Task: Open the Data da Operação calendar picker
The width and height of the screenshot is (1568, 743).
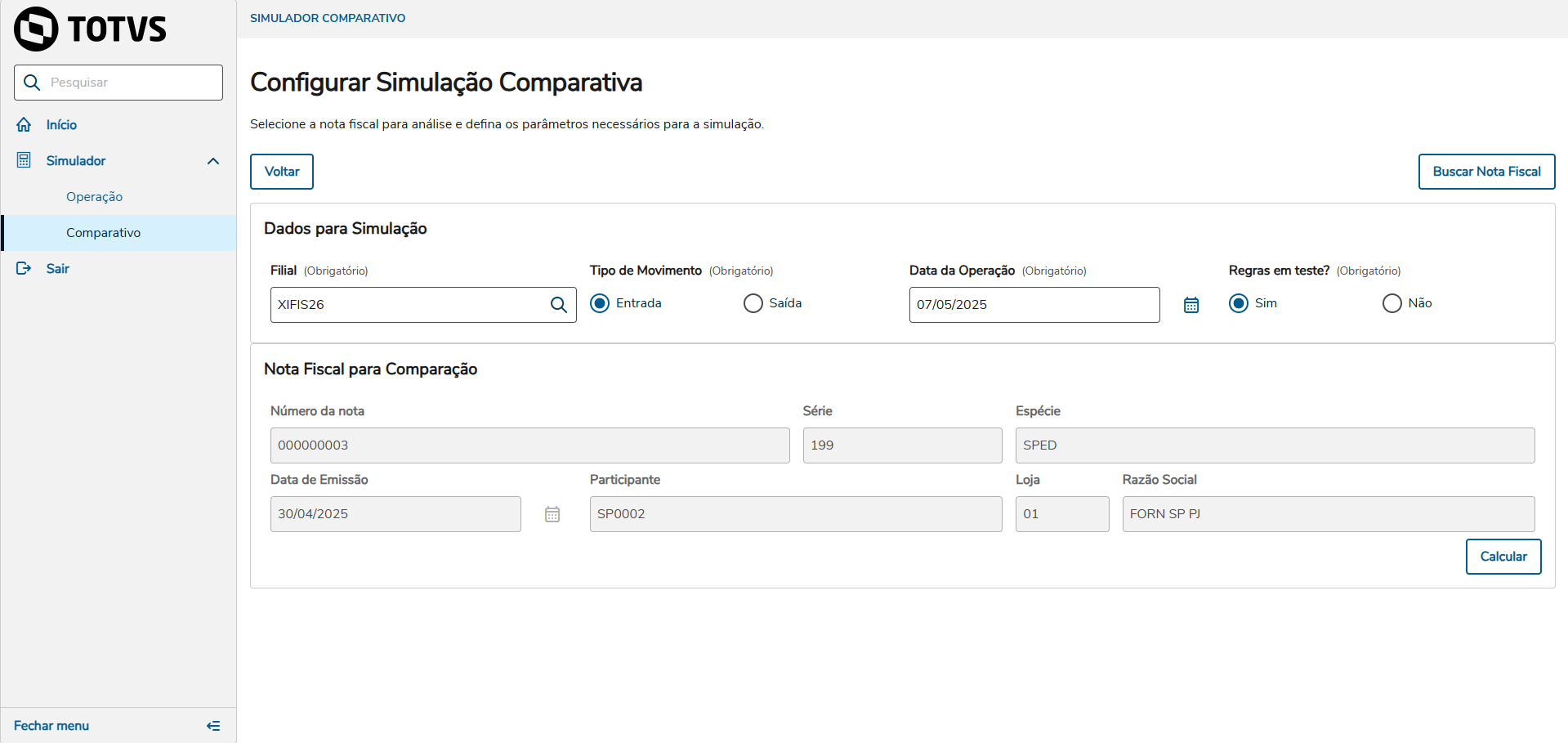Action: pos(1191,305)
